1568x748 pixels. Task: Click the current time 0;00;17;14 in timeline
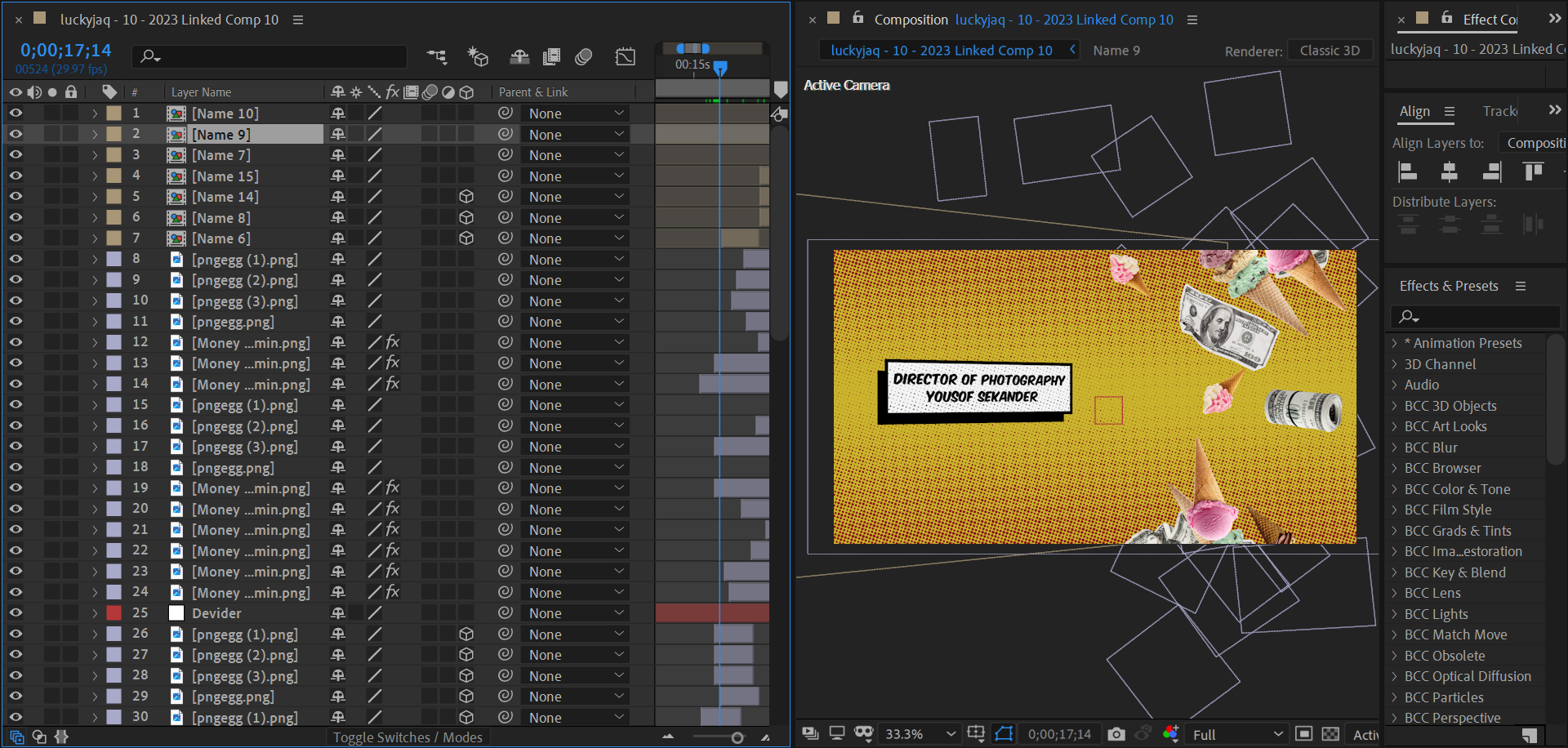coord(65,50)
